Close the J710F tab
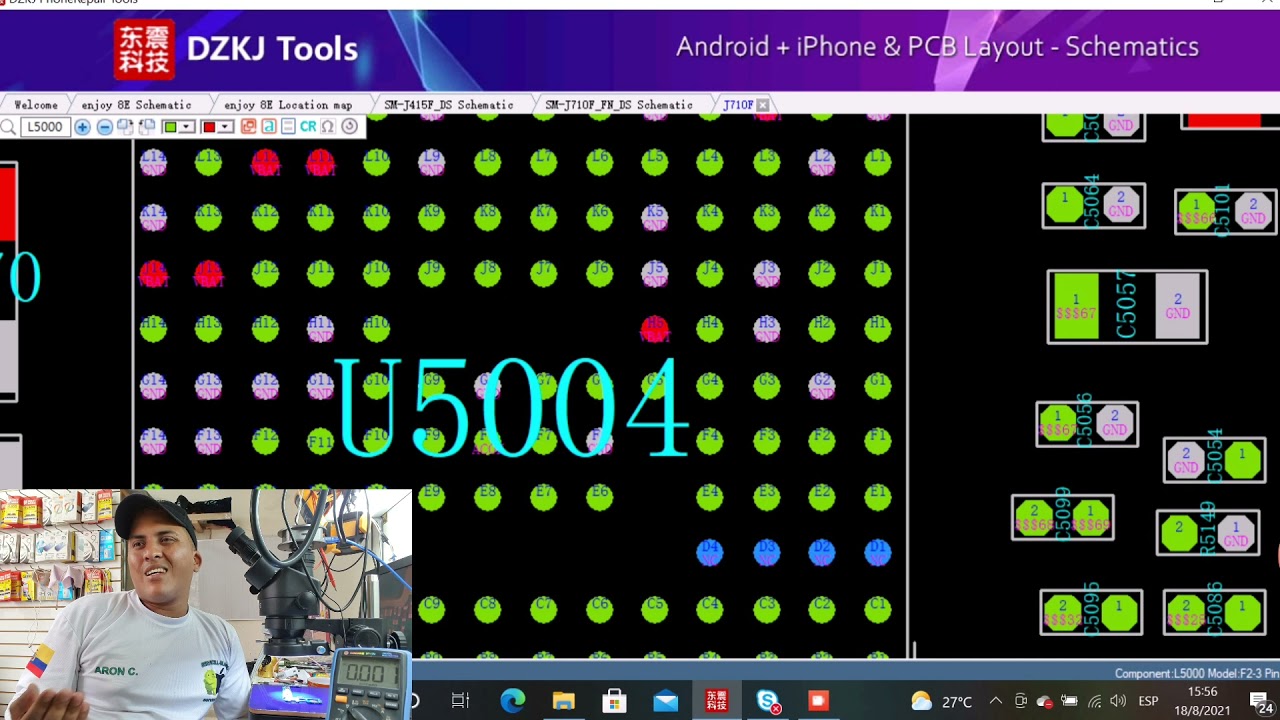Viewport: 1280px width, 720px height. pyautogui.click(x=762, y=105)
